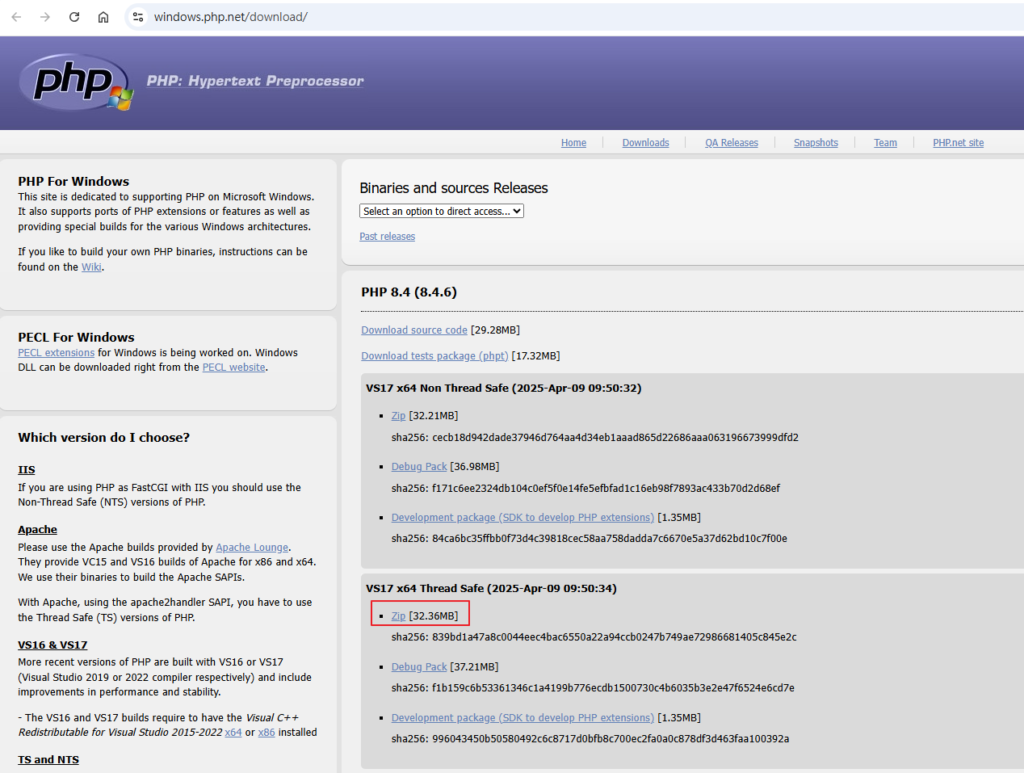The width and height of the screenshot is (1024, 773).
Task: Open the QA Releases navigation link
Action: 731,142
